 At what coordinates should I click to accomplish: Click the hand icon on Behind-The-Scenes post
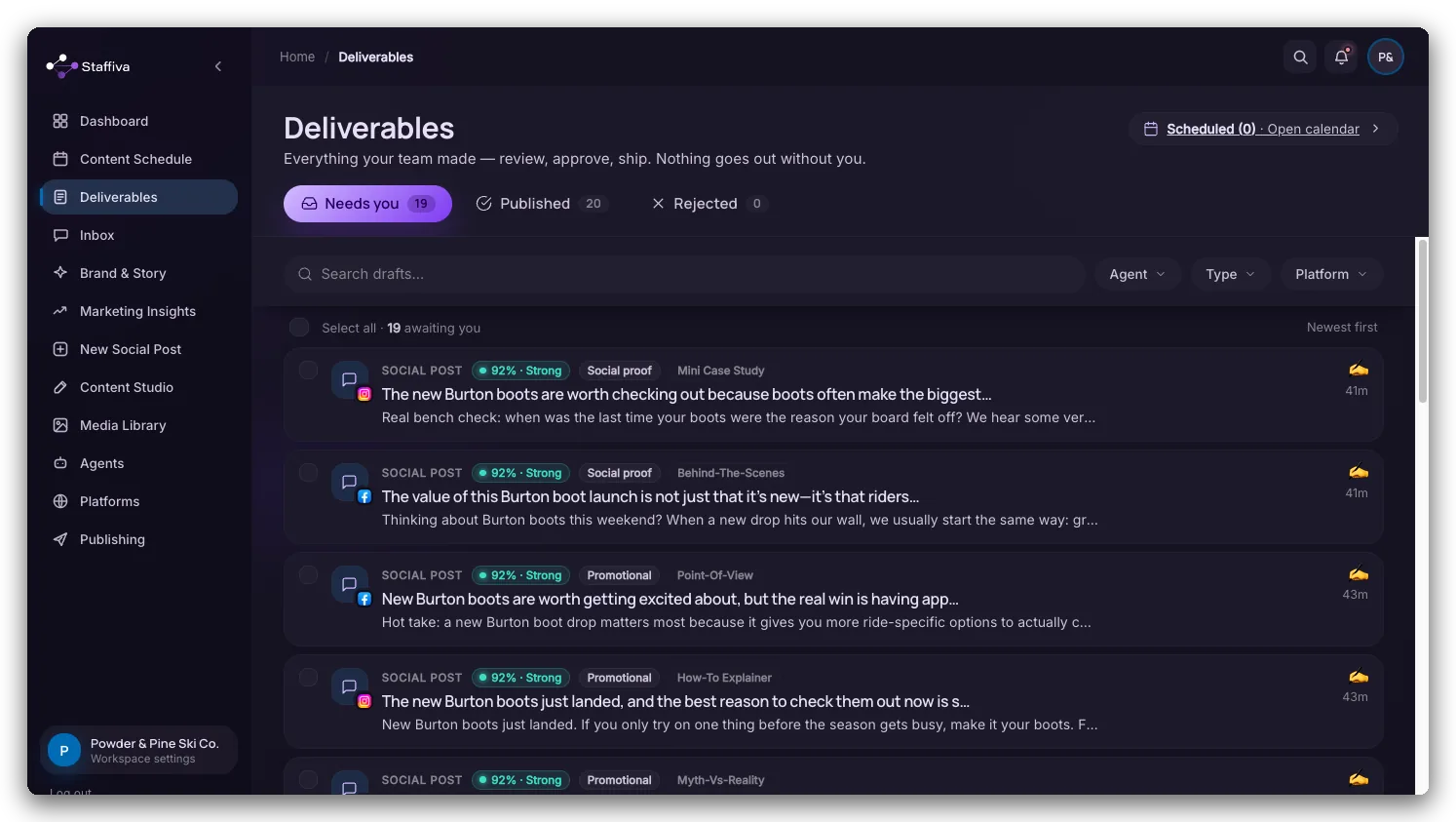pos(1359,472)
